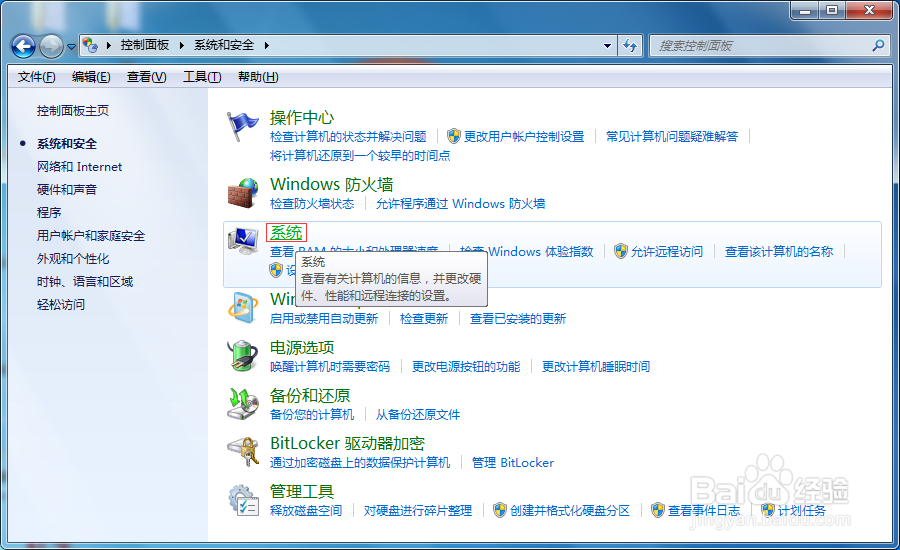Expand arrow before 控制面板 in breadcrumb
This screenshot has height=550, width=900.
pos(108,45)
